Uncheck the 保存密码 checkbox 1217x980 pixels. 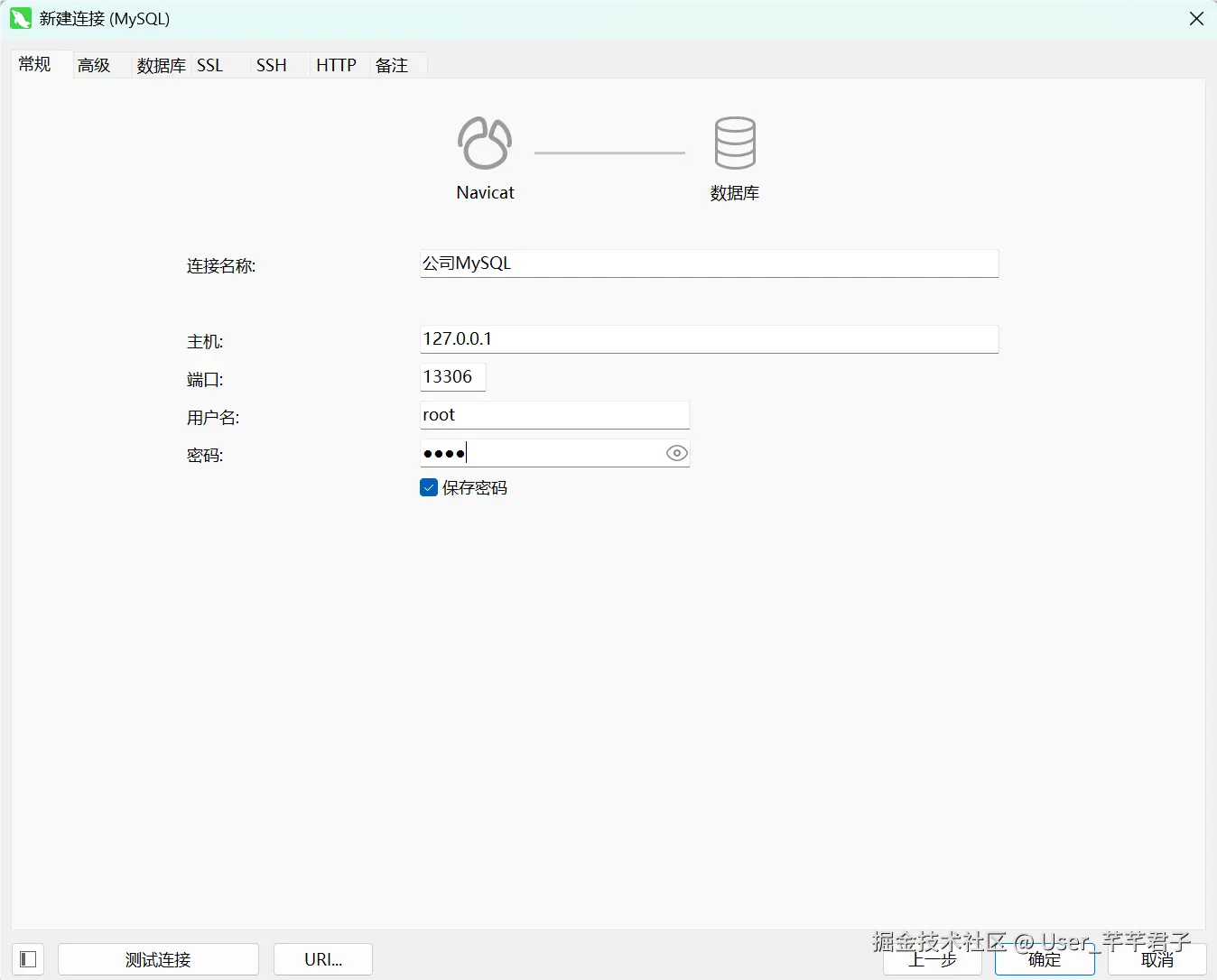[429, 488]
